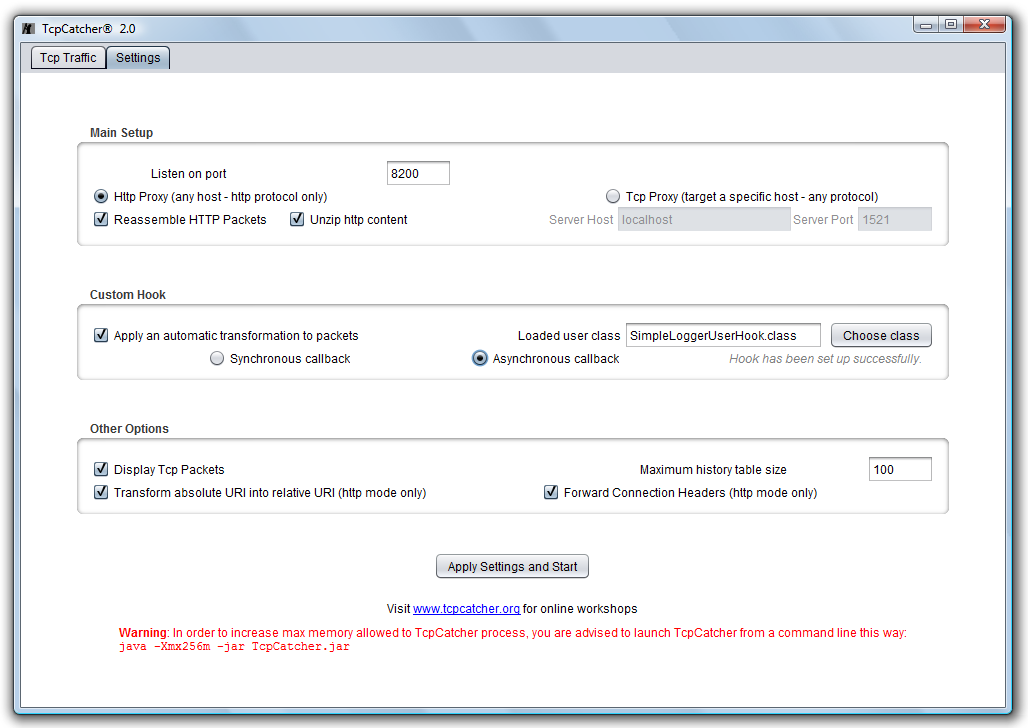This screenshot has height=728, width=1028.
Task: Click the 'Hook has been set up successfully.' text
Action: pos(825,359)
